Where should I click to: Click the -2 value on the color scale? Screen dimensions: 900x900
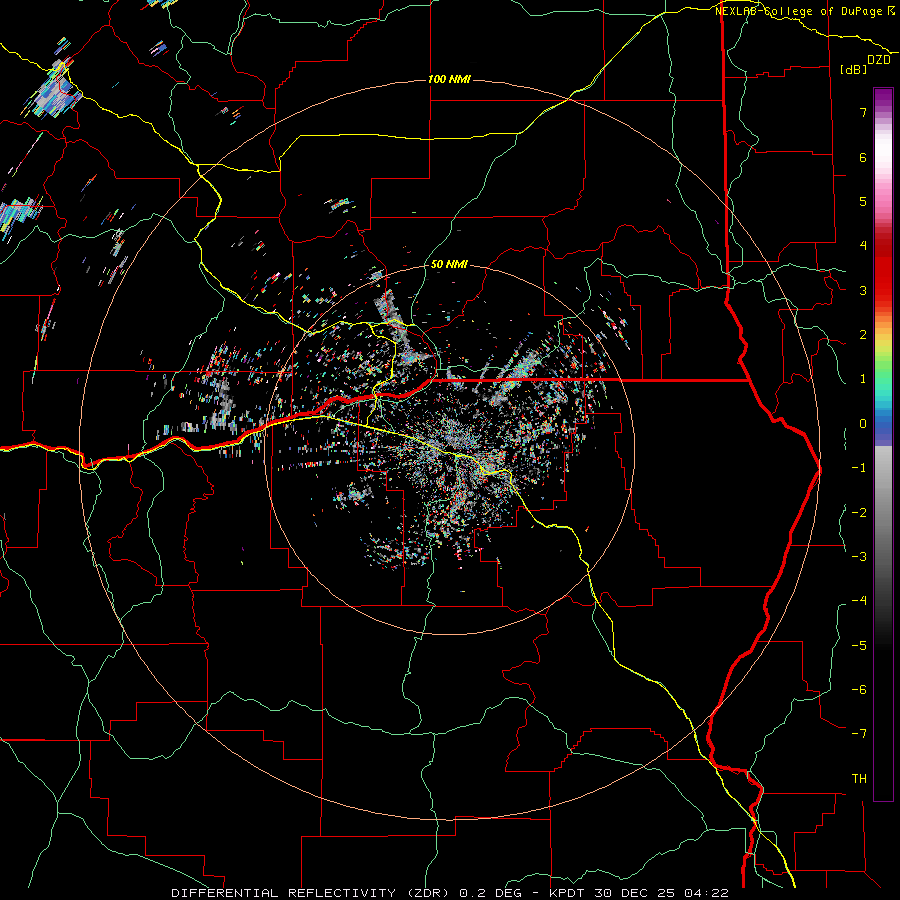(859, 513)
